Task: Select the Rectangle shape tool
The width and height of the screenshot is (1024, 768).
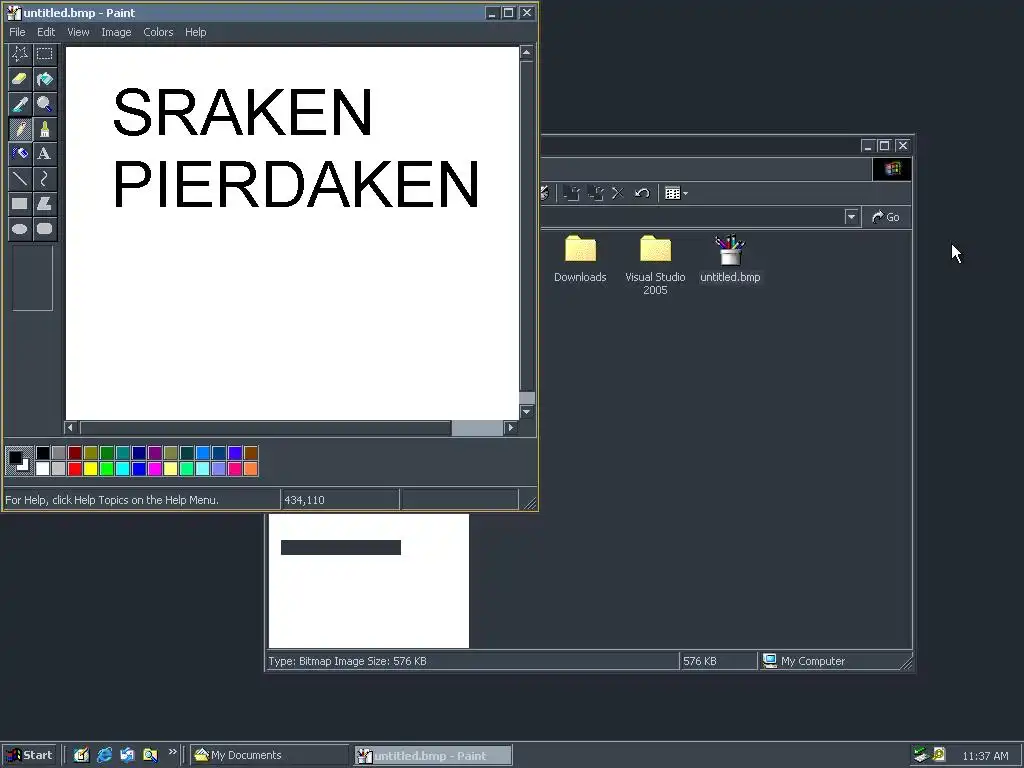Action: 20,203
